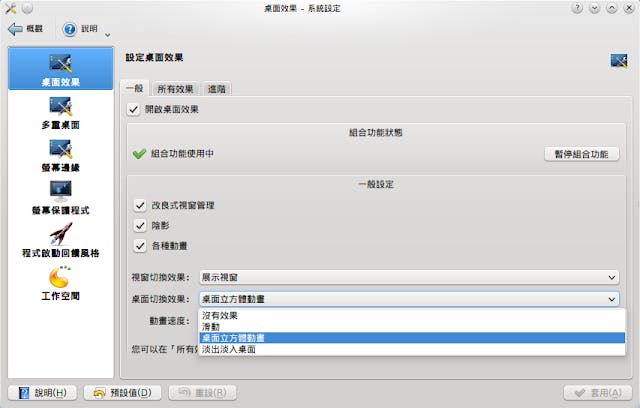Go back with the 概觀 arrow icon

point(15,29)
